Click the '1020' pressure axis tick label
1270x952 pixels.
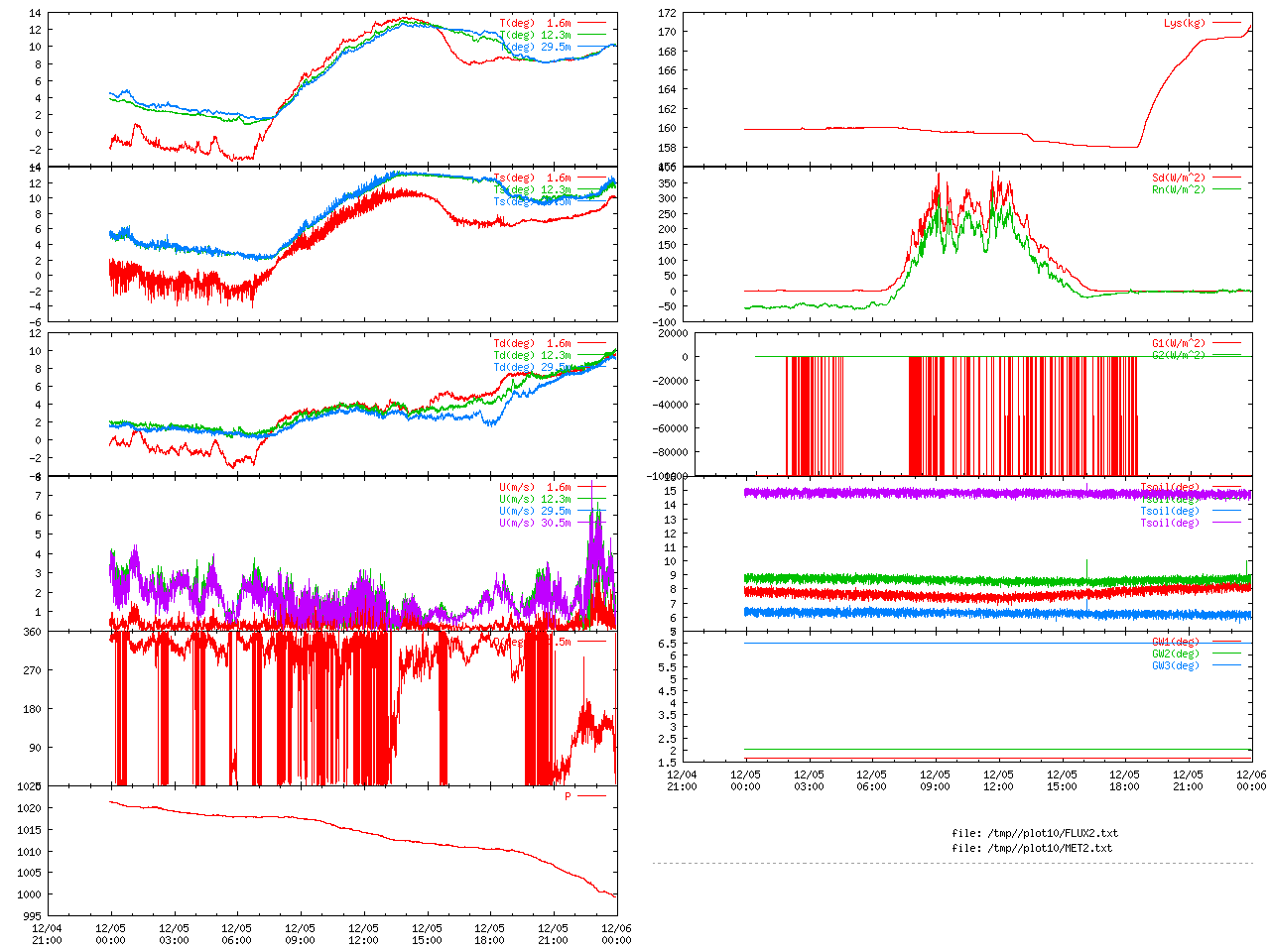29,808
